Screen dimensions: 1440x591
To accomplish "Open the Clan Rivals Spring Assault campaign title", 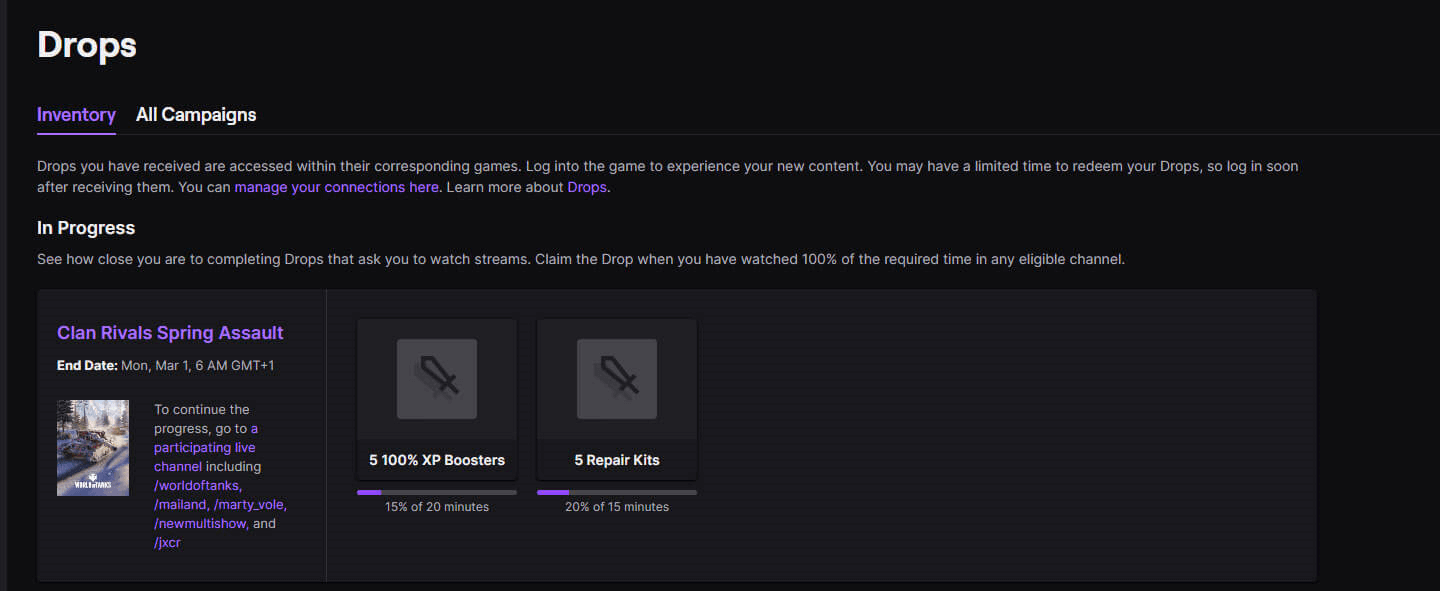I will [x=170, y=333].
